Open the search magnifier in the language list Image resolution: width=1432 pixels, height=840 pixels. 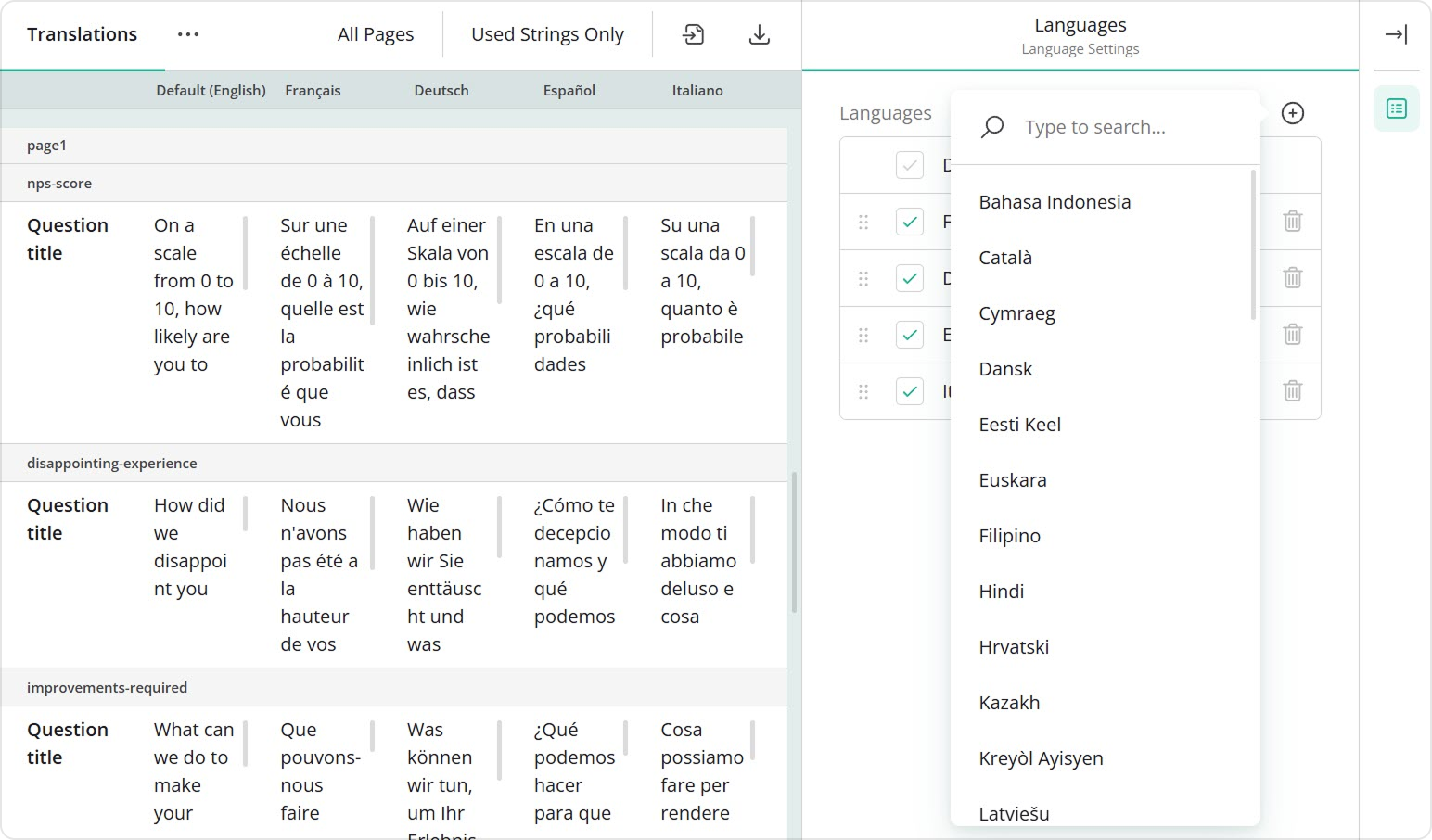tap(991, 126)
